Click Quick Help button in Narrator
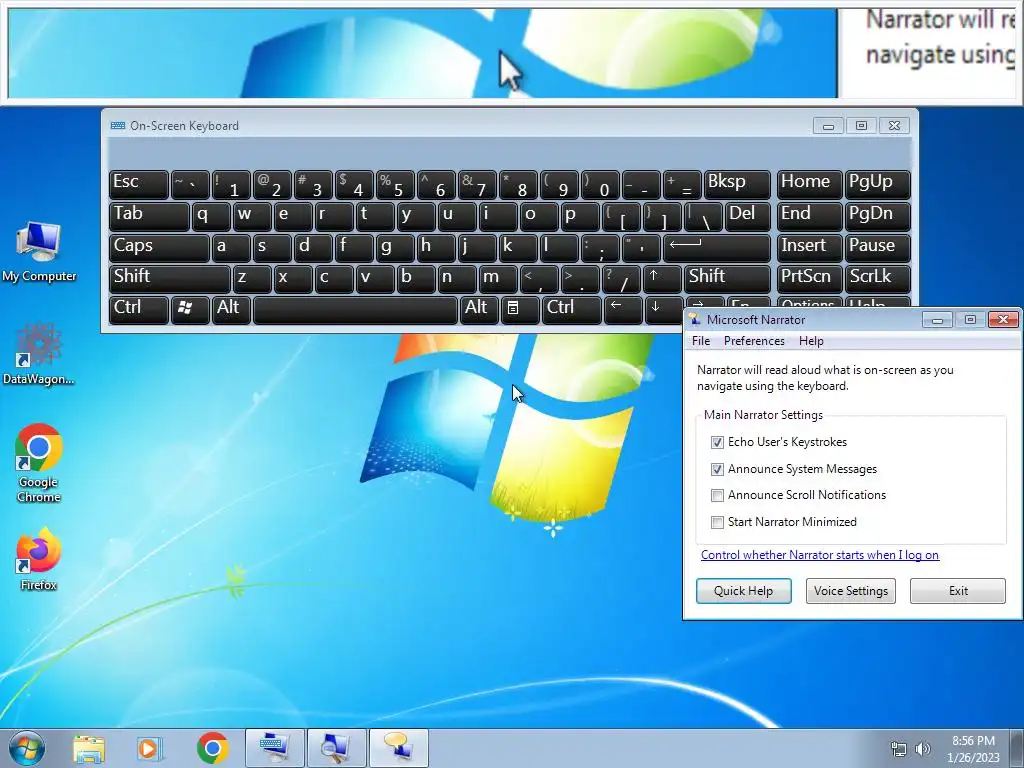Image resolution: width=1024 pixels, height=768 pixels. click(x=743, y=591)
